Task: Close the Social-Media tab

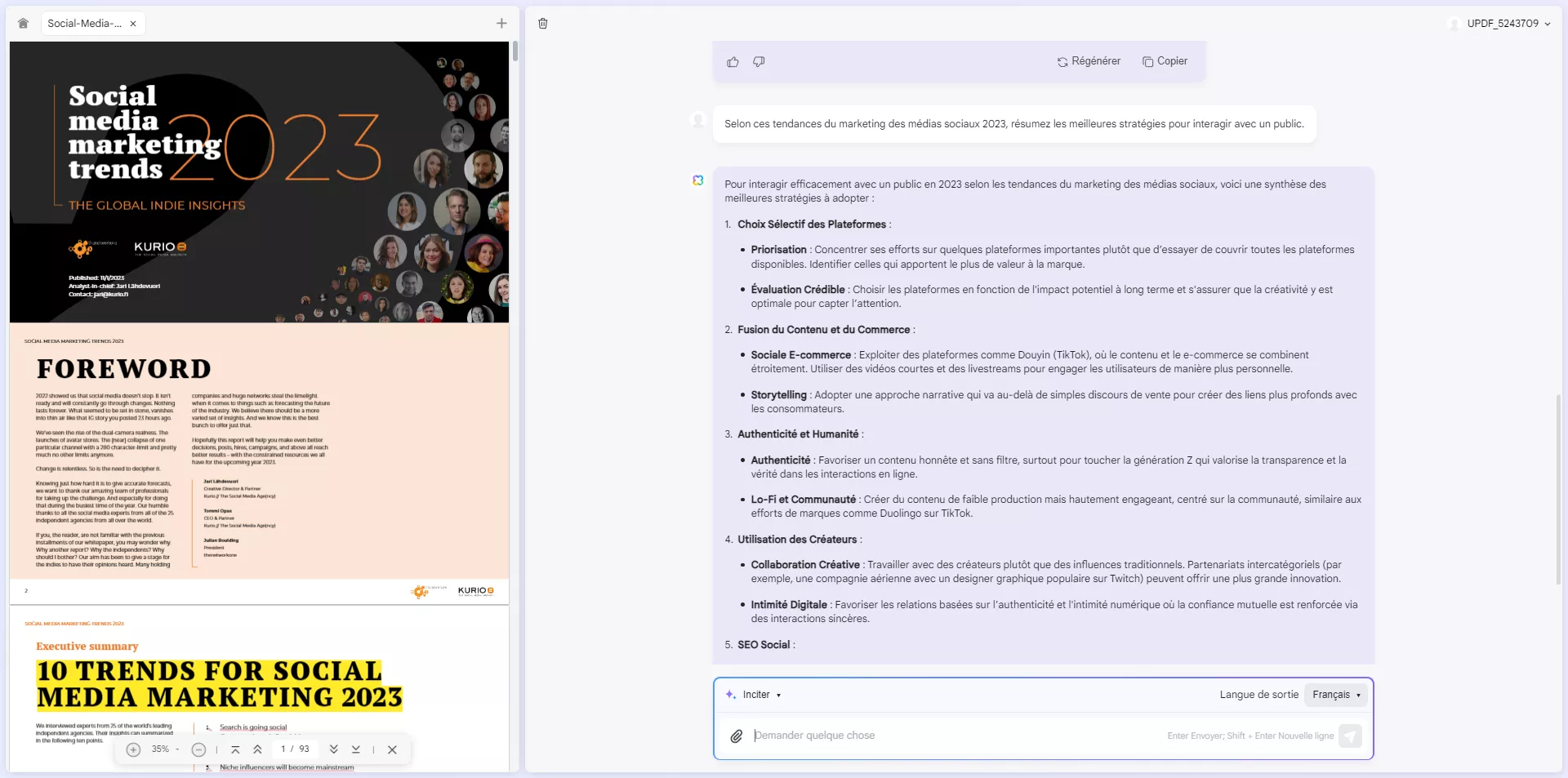Action: click(133, 24)
